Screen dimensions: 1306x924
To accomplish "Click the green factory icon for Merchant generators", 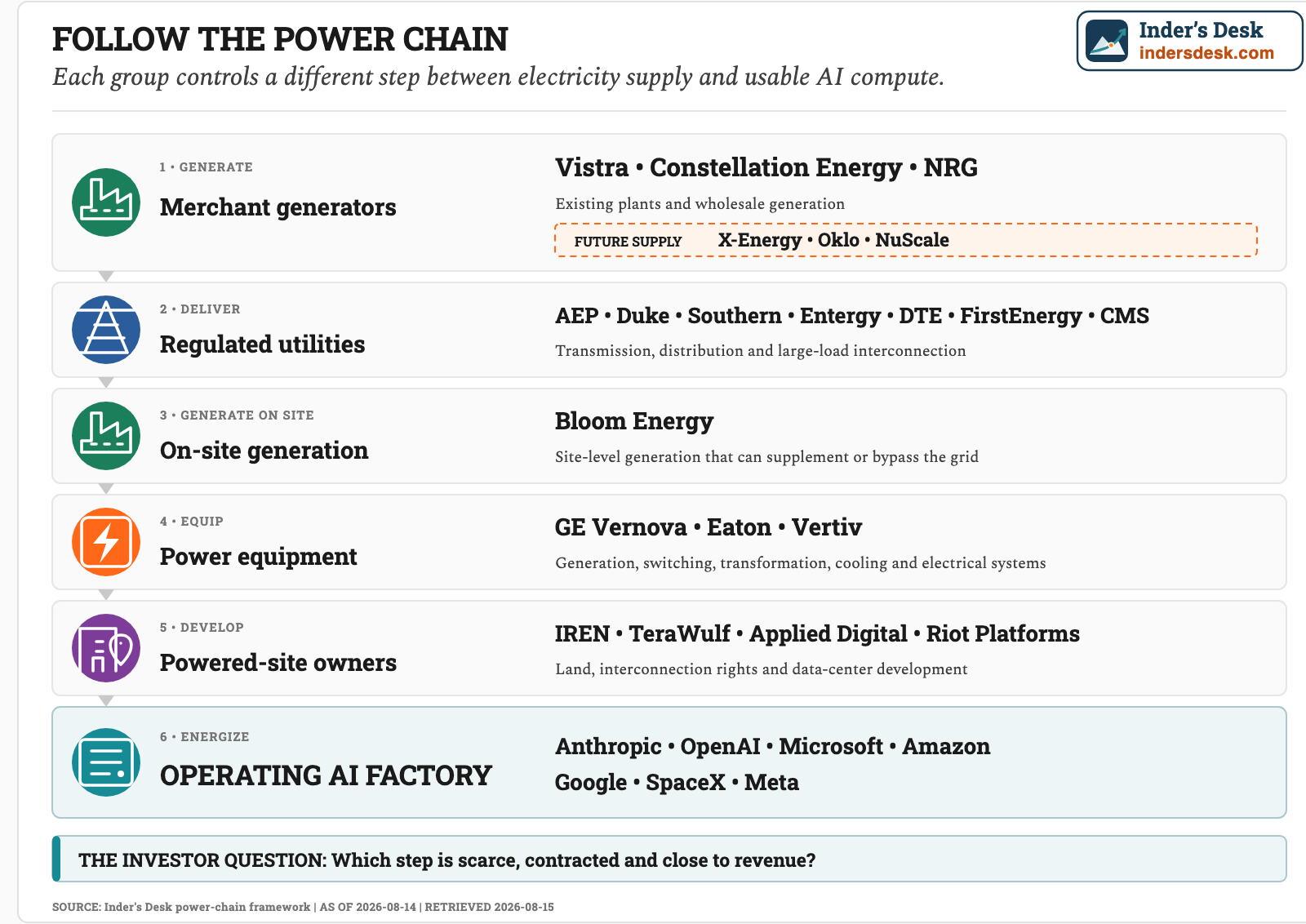I will point(106,202).
